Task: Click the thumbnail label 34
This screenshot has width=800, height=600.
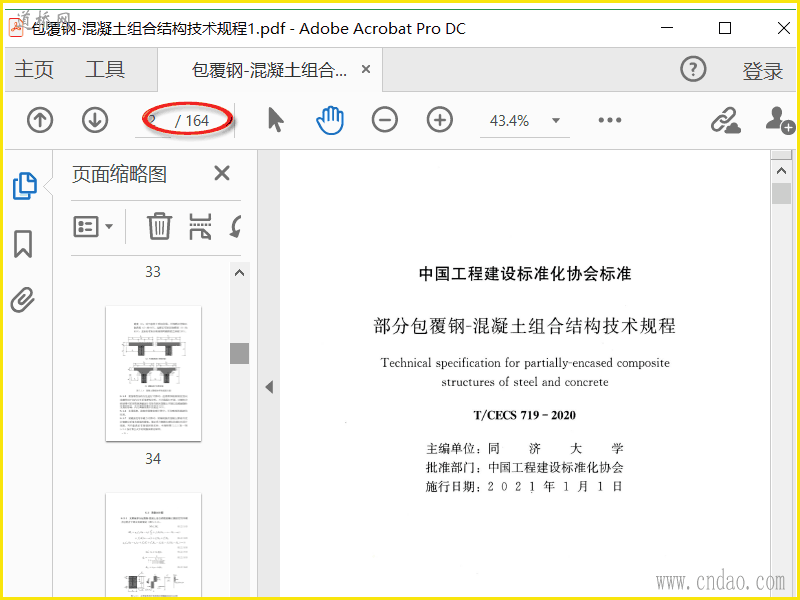Action: click(153, 459)
